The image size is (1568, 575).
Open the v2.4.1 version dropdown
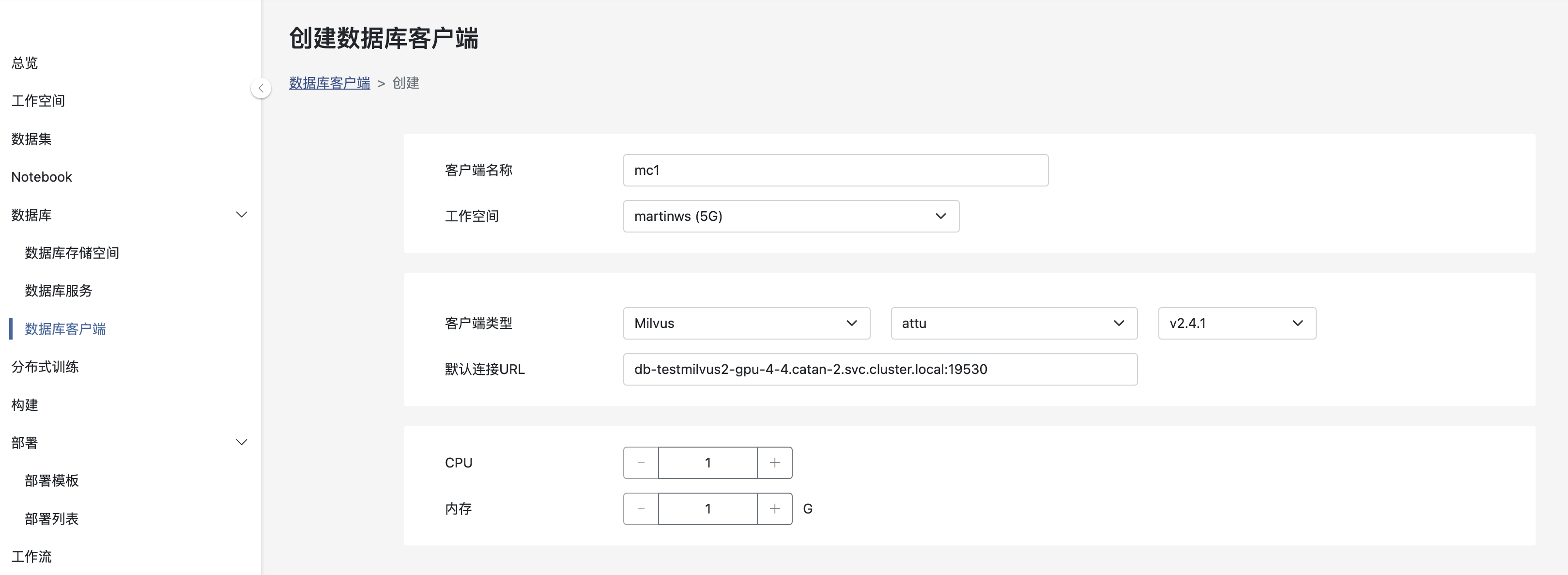1236,324
